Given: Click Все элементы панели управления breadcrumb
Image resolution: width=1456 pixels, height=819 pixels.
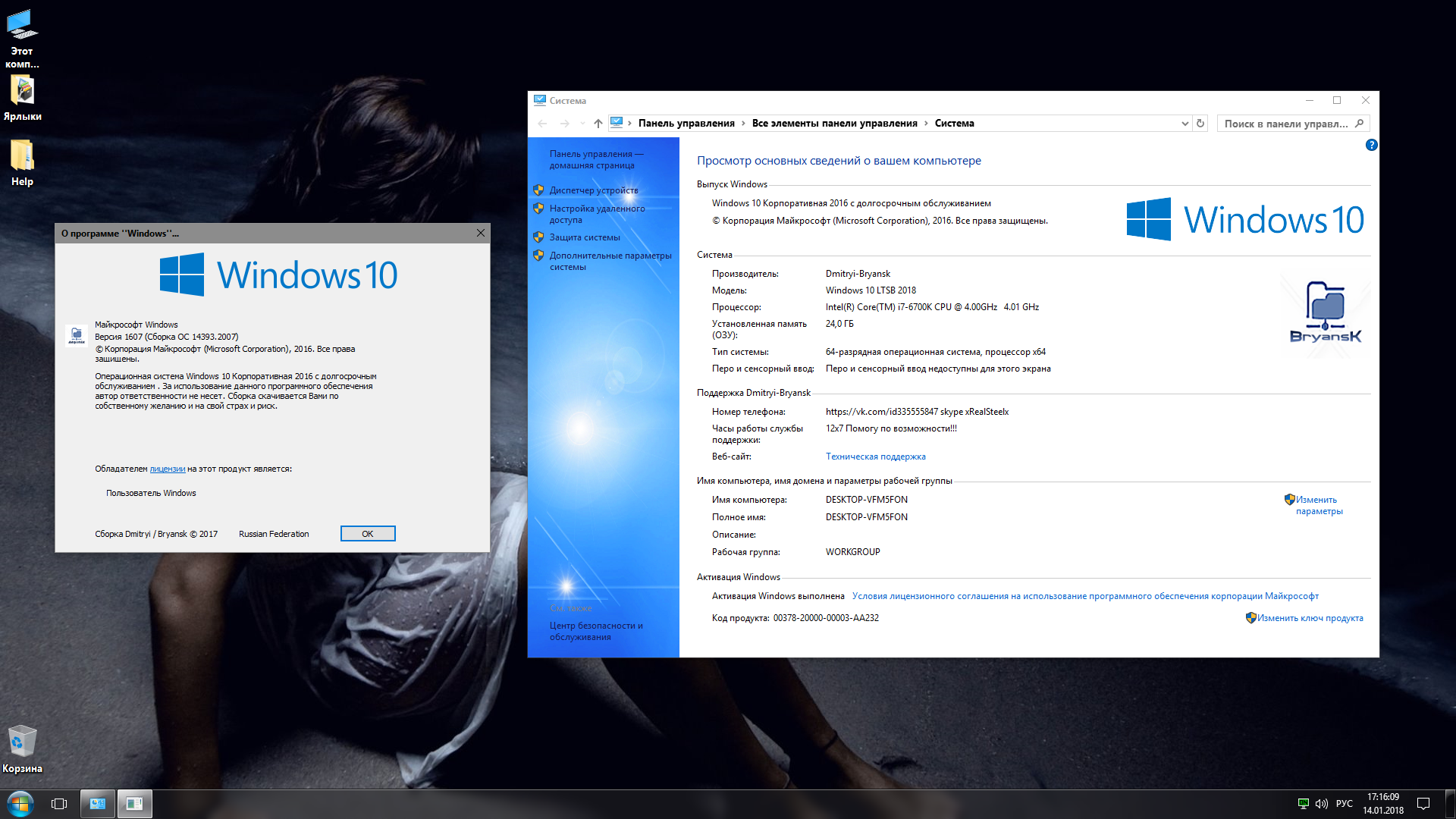Looking at the screenshot, I should pos(834,124).
